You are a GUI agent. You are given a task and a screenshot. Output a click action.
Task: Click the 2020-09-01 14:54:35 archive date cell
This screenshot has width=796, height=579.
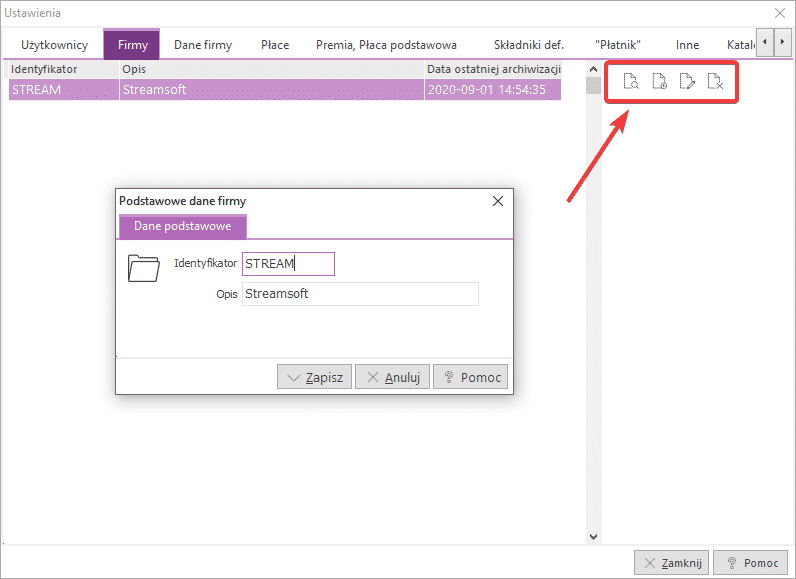point(493,90)
